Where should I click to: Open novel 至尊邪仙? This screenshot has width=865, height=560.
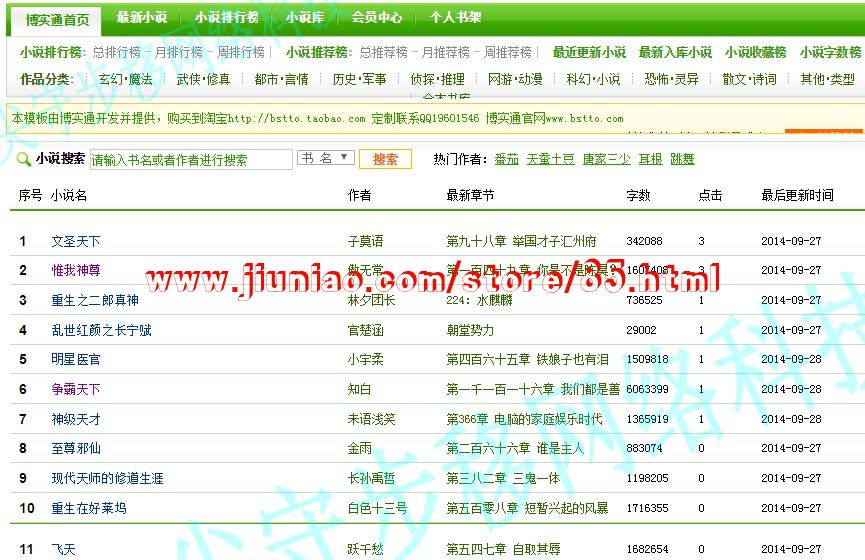[76, 449]
